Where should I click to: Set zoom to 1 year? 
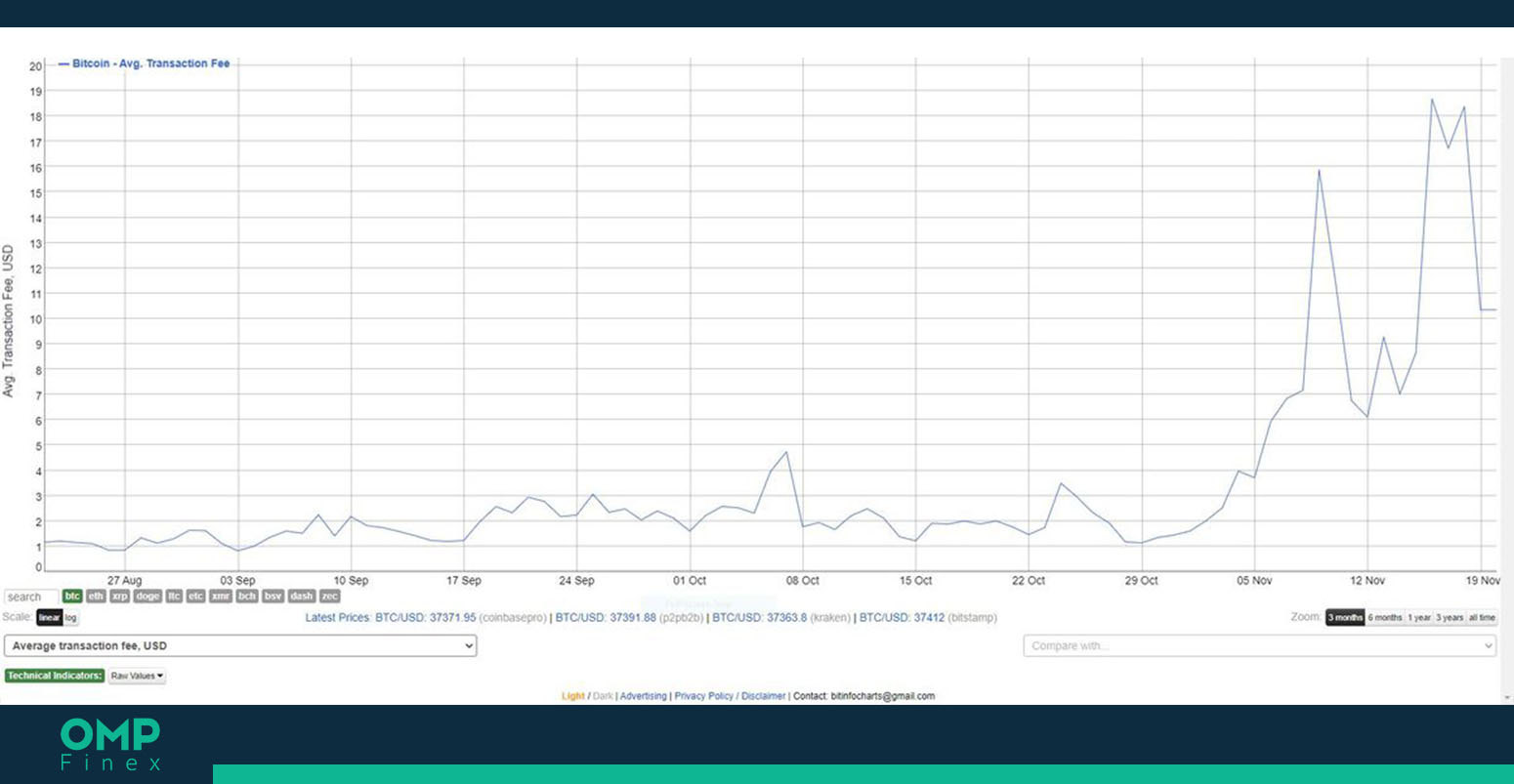(1419, 617)
